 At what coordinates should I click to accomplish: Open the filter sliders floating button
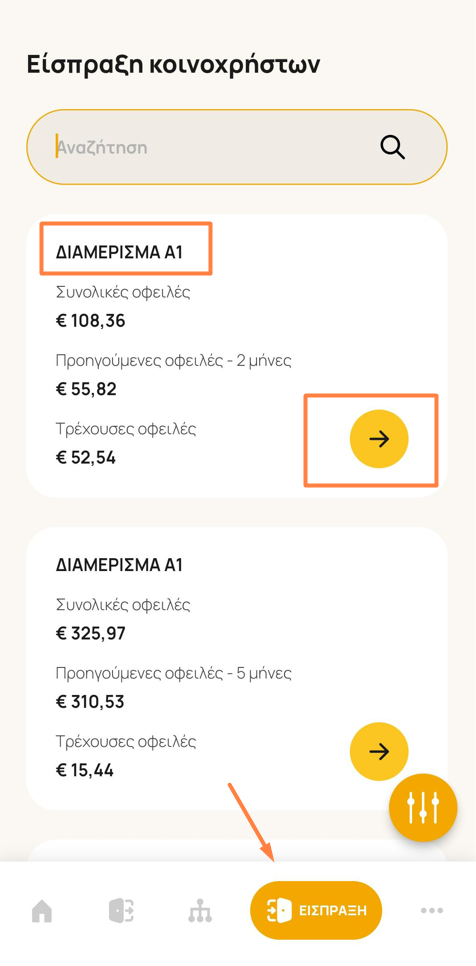tap(423, 808)
